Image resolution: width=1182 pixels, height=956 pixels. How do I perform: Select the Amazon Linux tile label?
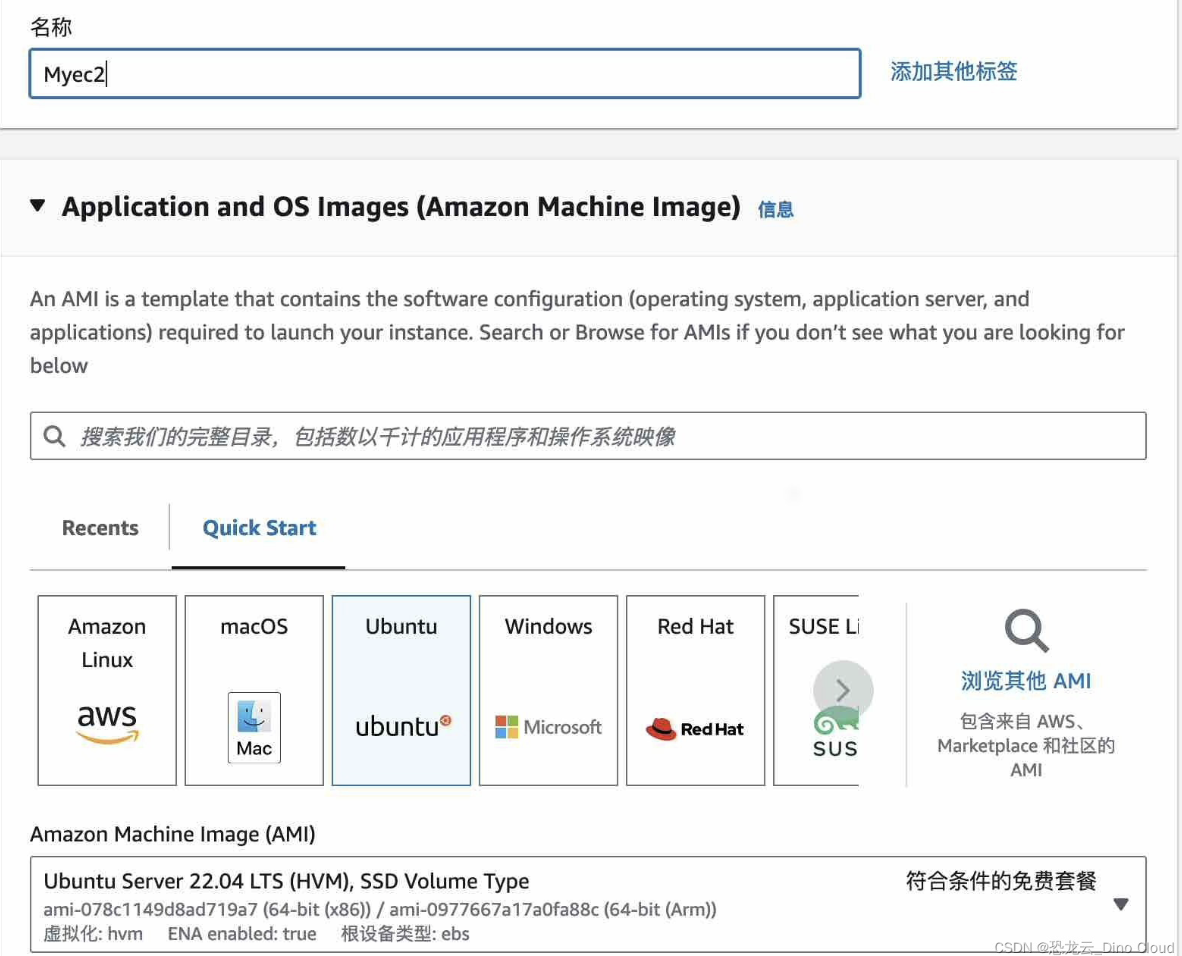click(x=107, y=642)
